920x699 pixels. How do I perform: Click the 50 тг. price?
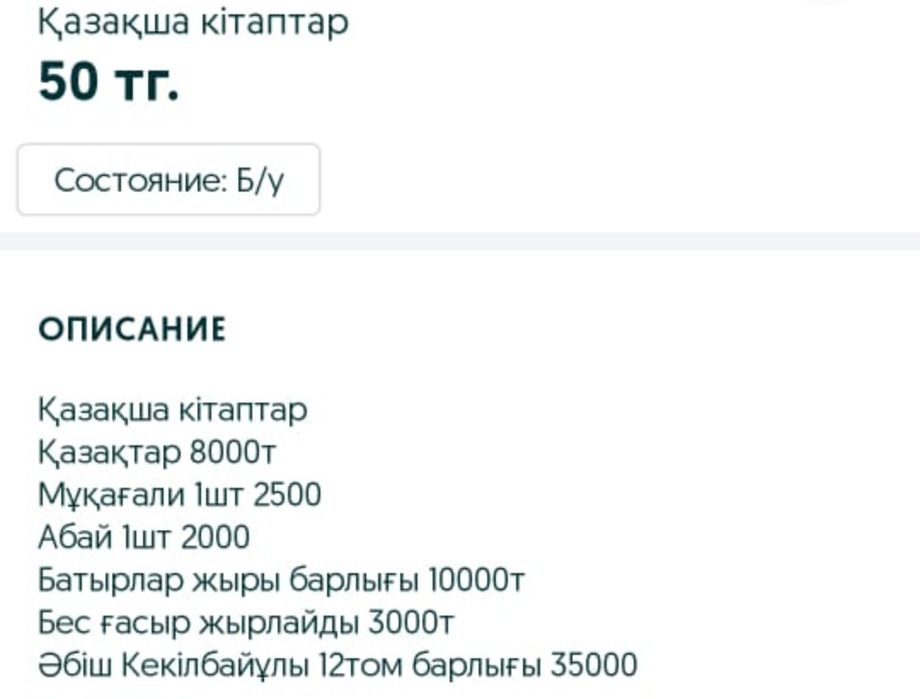click(x=108, y=82)
